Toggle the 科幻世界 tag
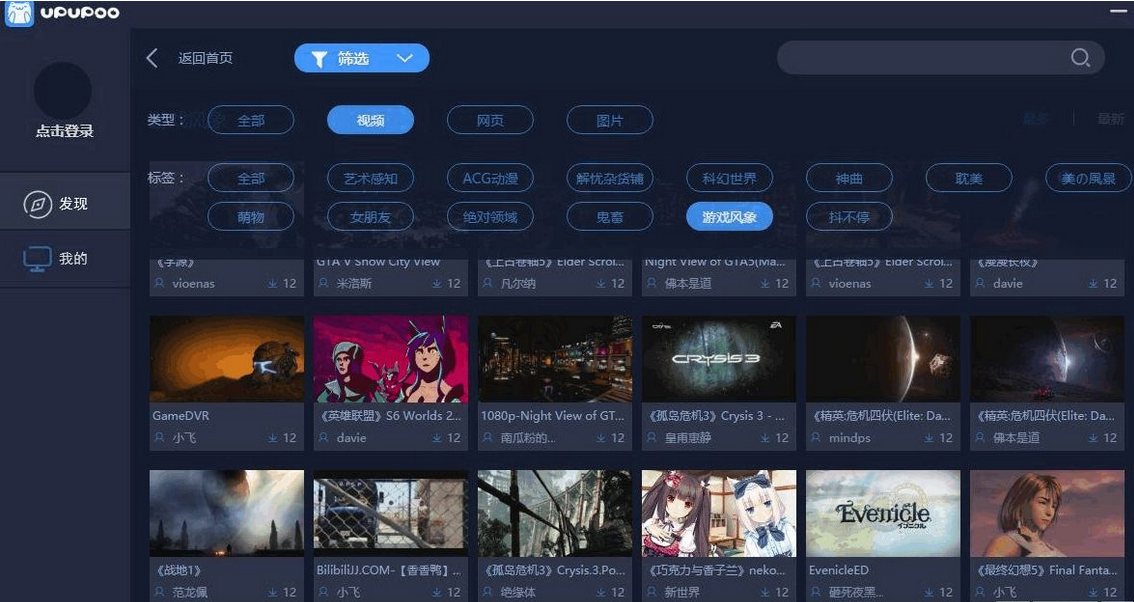Screen dimensions: 1134x602 [x=730, y=178]
